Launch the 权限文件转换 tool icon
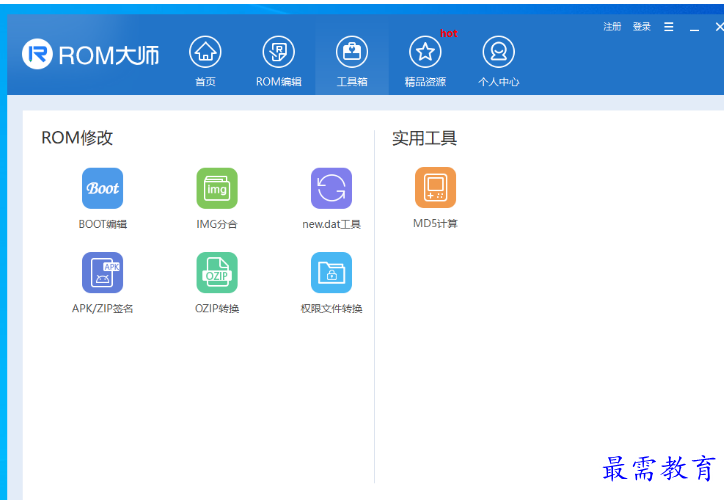724x500 pixels. 332,272
